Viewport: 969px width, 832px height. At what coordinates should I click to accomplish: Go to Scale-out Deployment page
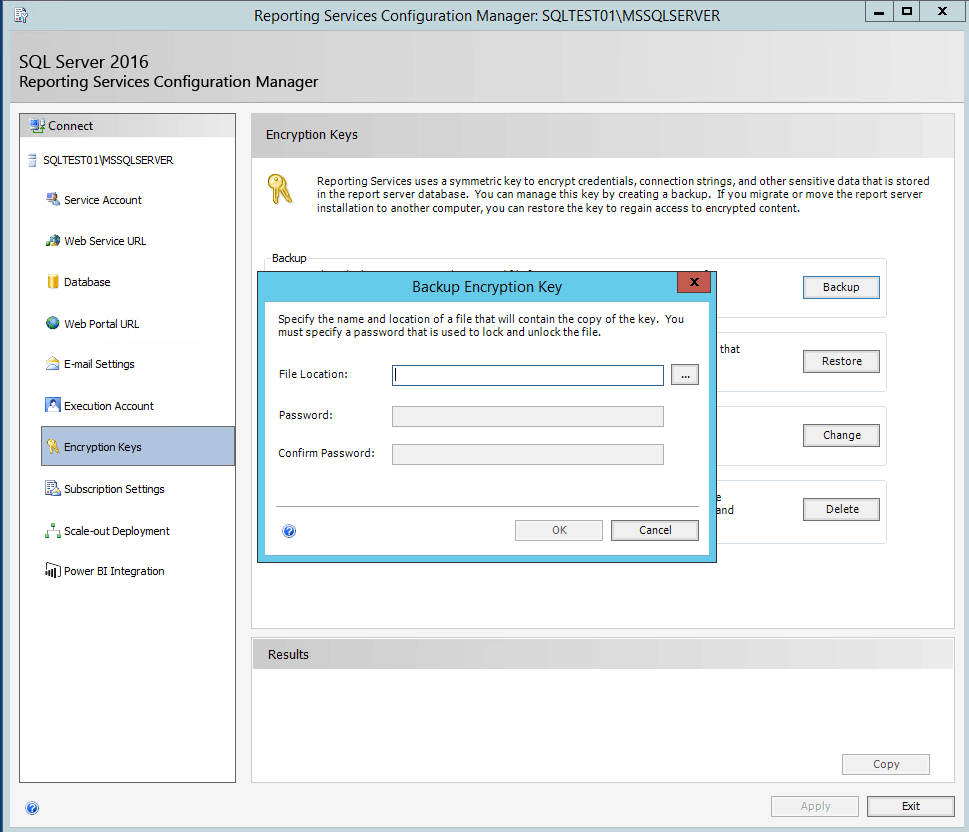117,531
